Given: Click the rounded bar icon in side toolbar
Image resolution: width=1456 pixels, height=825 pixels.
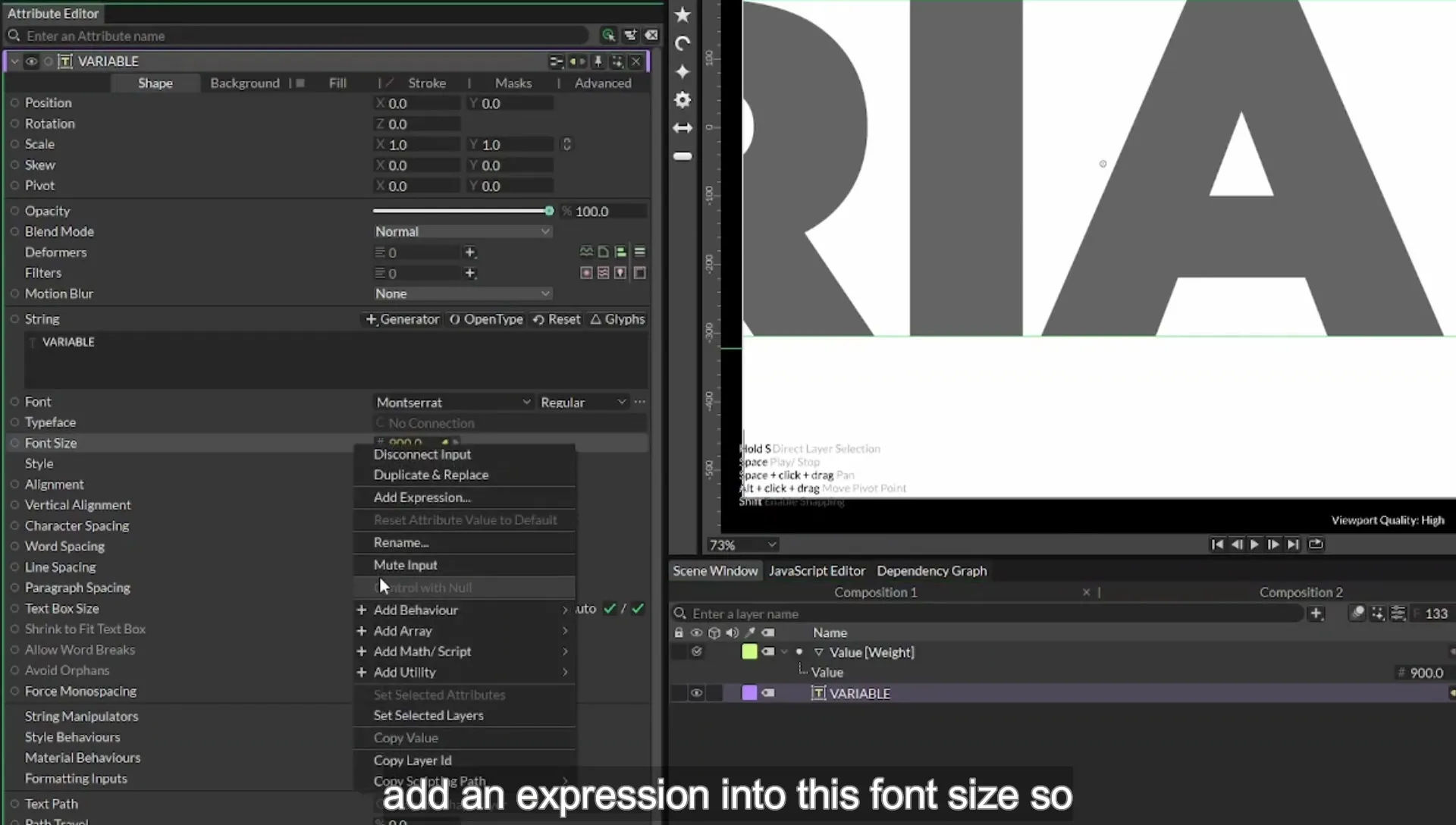Looking at the screenshot, I should (x=682, y=156).
